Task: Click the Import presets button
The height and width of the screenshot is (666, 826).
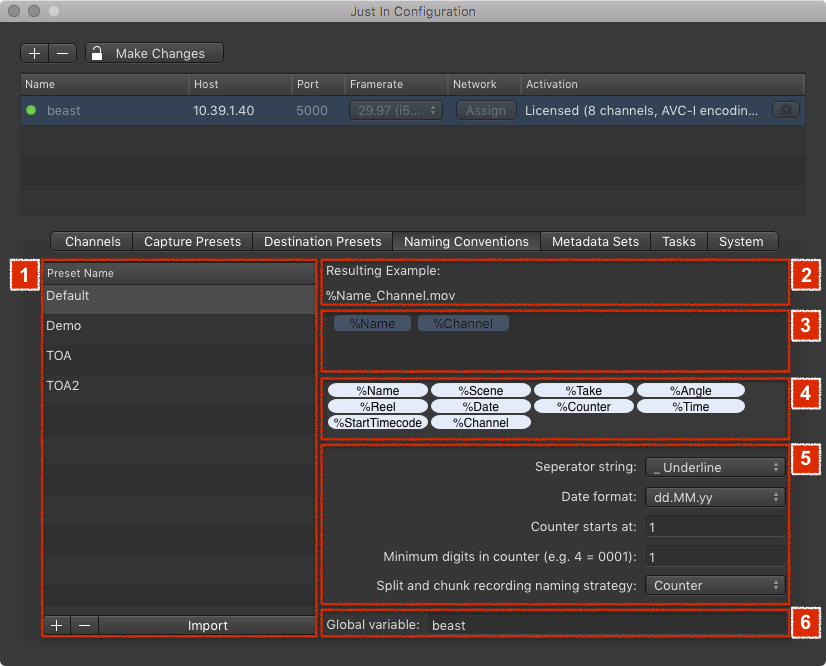Action: (x=208, y=625)
